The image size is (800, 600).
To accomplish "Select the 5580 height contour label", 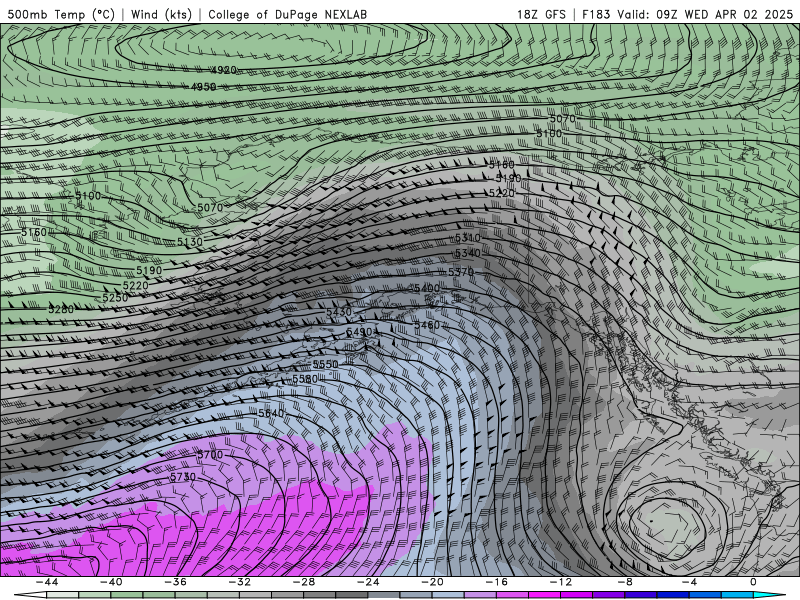I will click(x=305, y=379).
